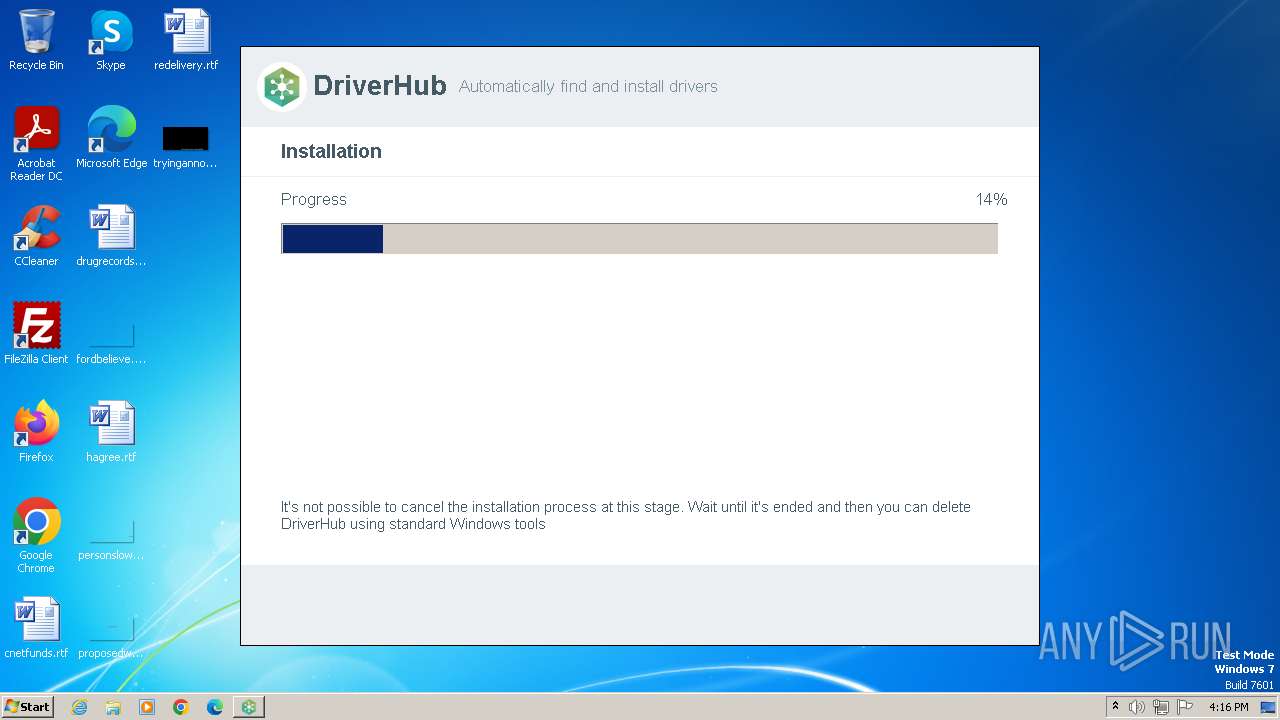Click the 14% progress value
1280x720 pixels.
991,199
